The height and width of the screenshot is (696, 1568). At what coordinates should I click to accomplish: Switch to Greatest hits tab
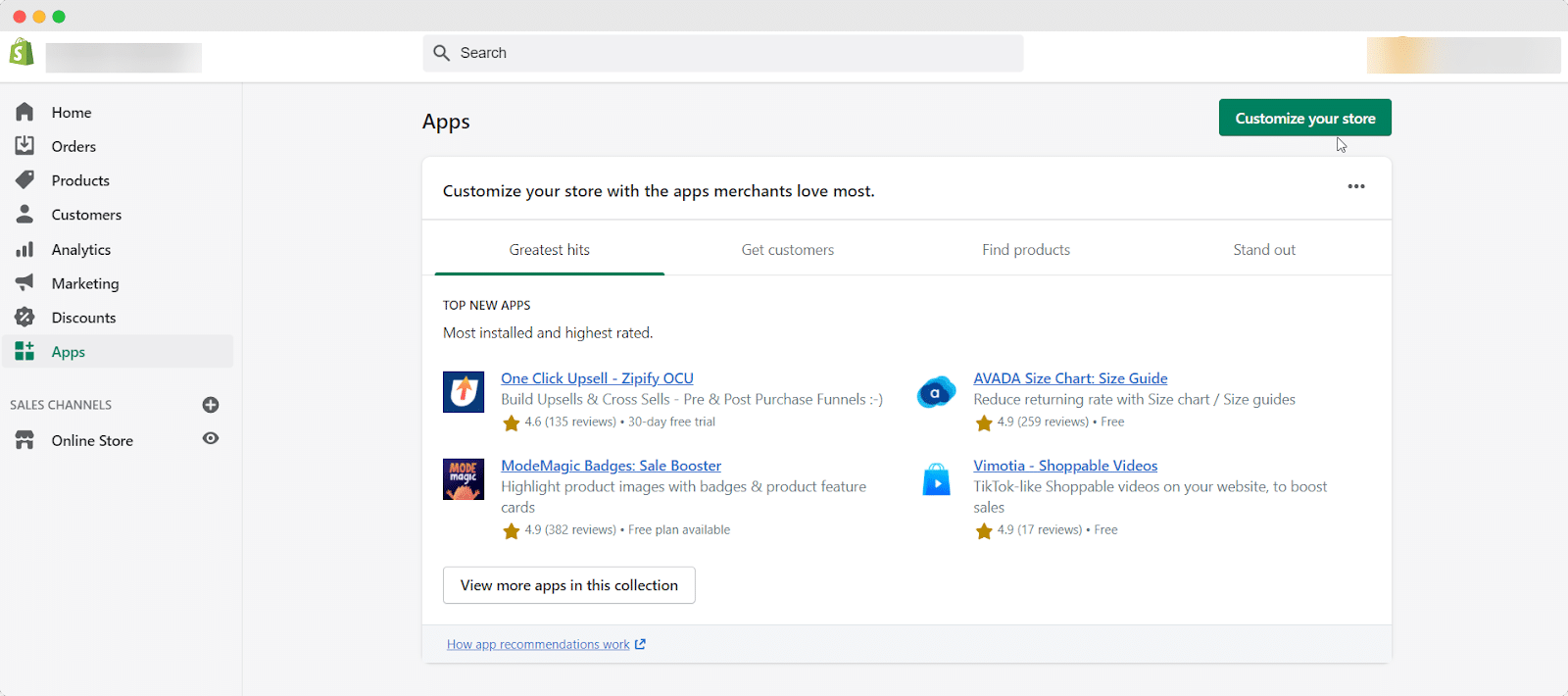pyautogui.click(x=550, y=250)
